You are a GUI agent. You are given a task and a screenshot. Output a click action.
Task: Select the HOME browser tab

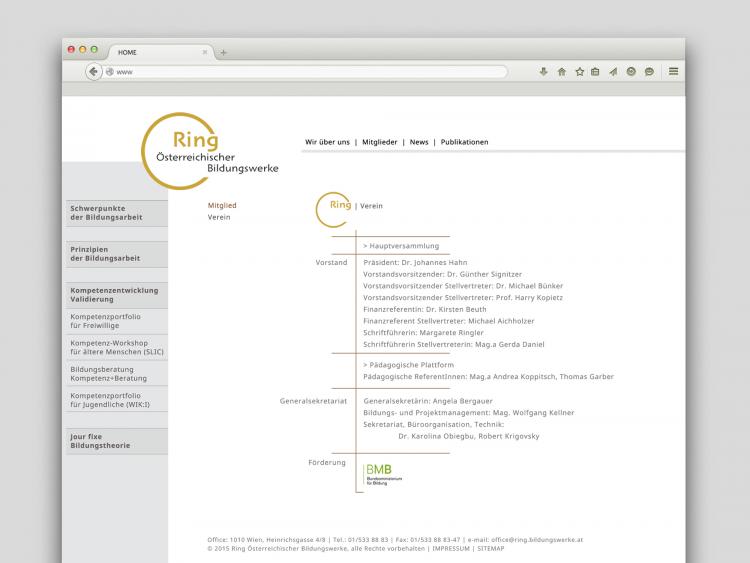point(162,52)
